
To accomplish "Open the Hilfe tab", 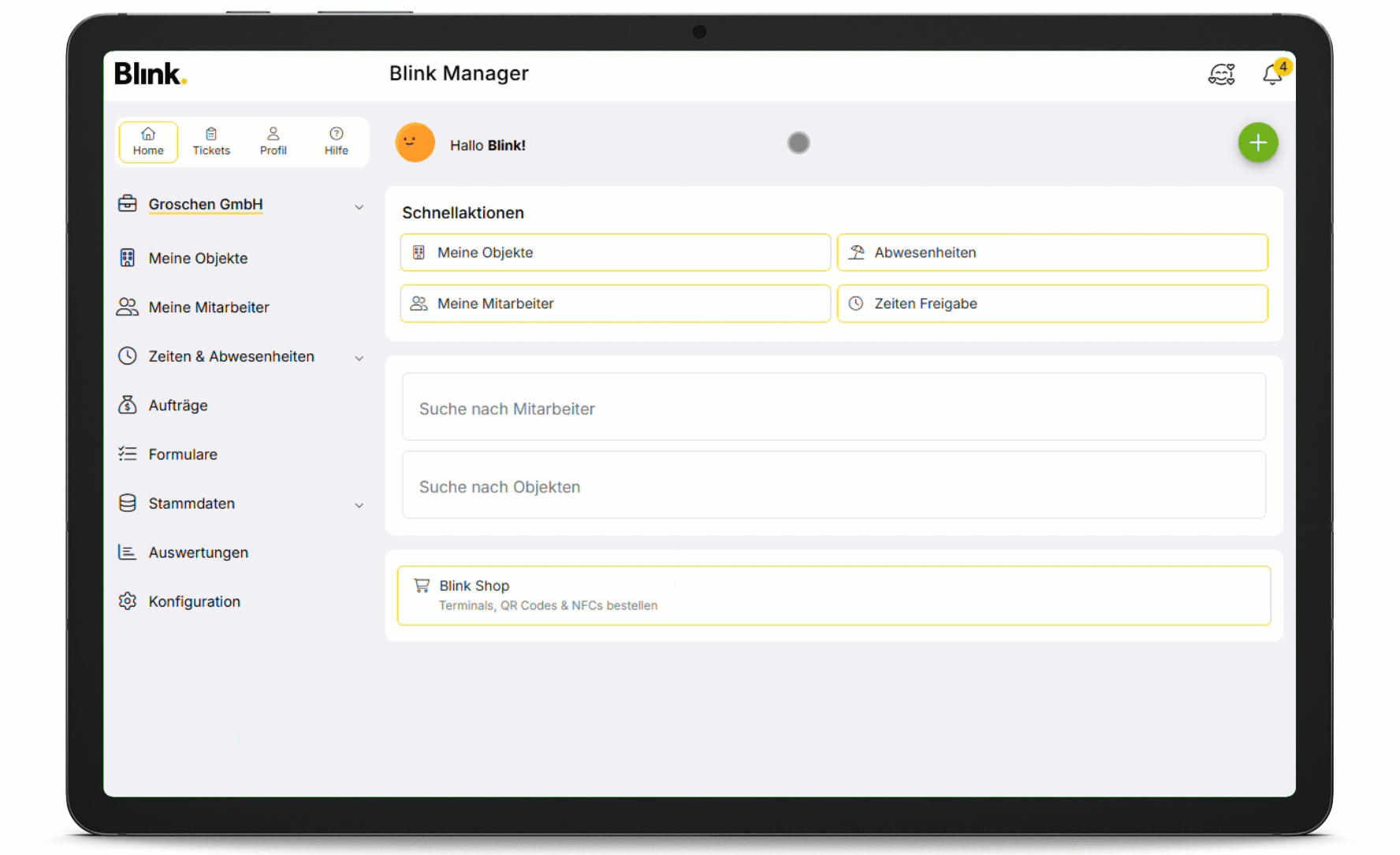I will click(x=337, y=141).
